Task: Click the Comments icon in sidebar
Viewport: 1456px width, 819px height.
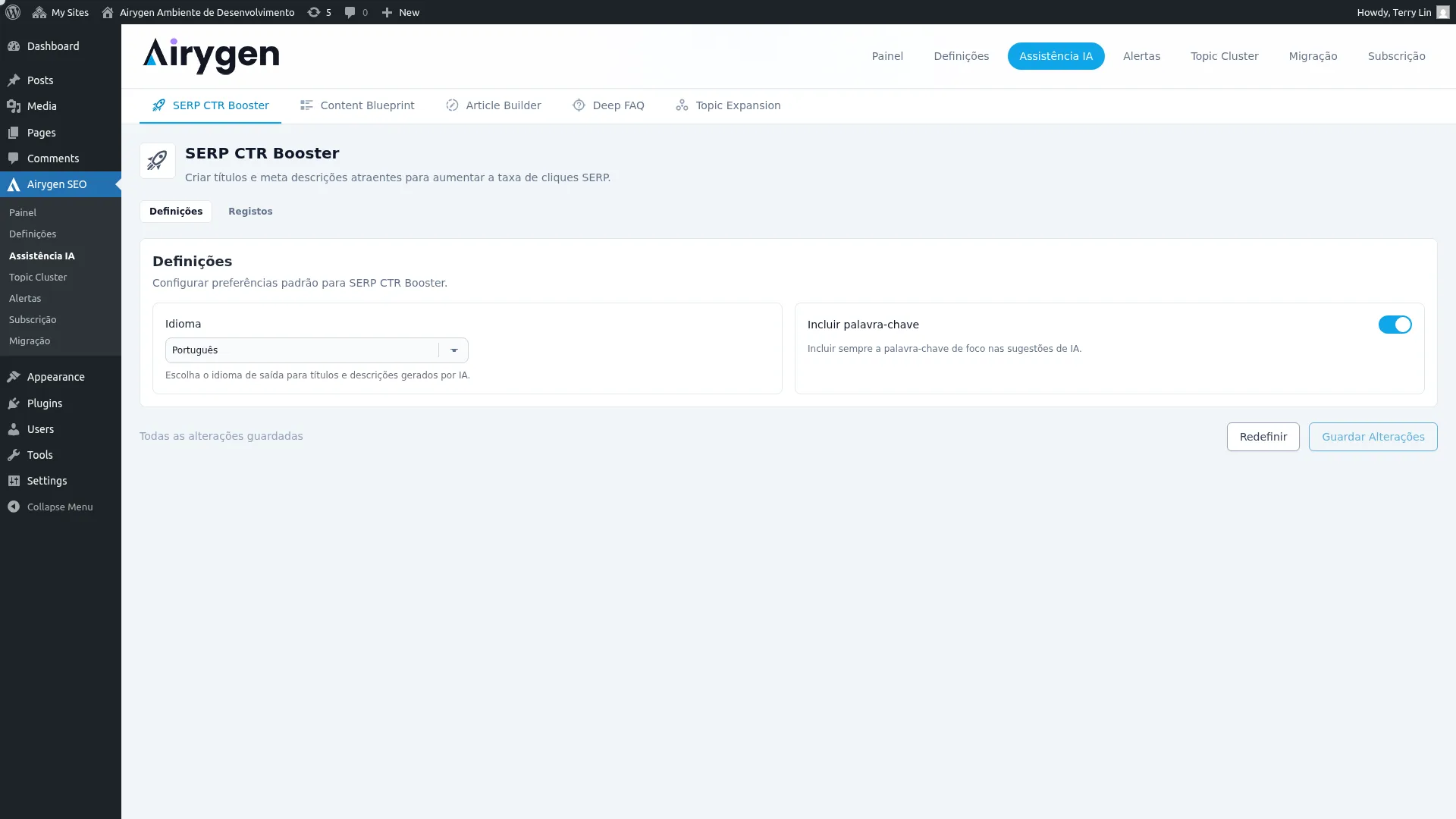Action: pos(14,158)
